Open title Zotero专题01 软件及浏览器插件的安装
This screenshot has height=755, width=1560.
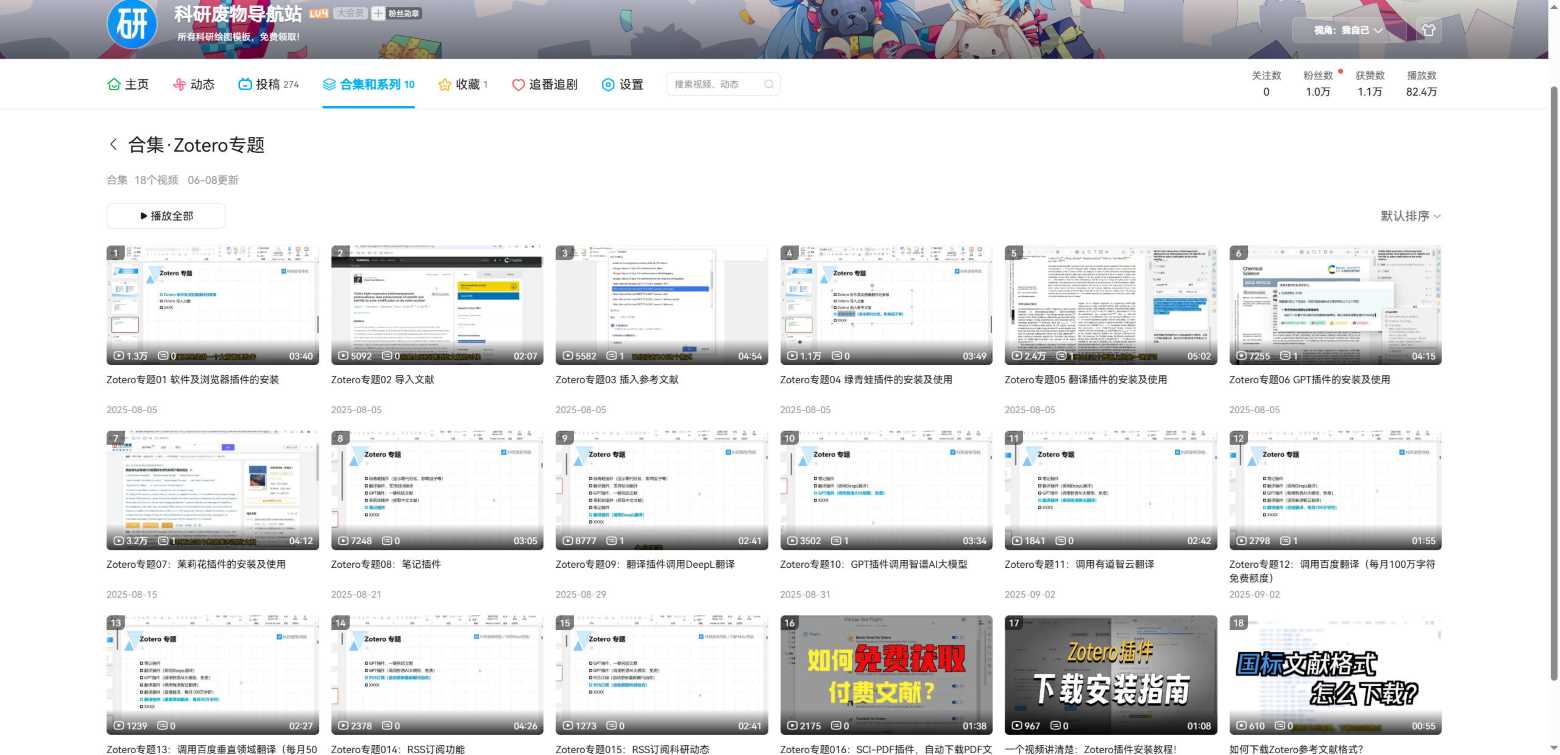[193, 380]
